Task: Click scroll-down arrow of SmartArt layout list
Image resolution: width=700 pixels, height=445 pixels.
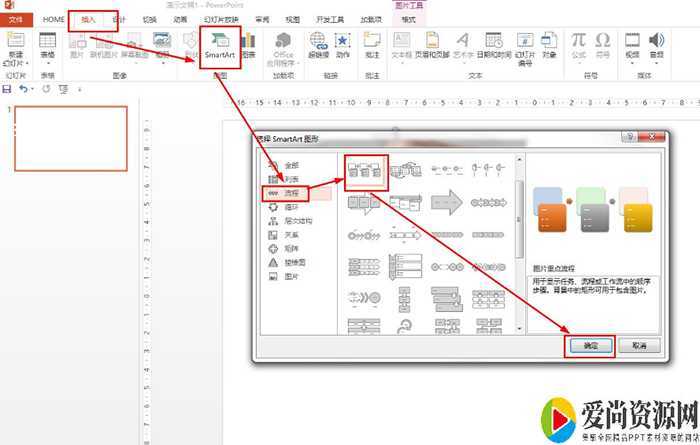Action: pyautogui.click(x=519, y=329)
